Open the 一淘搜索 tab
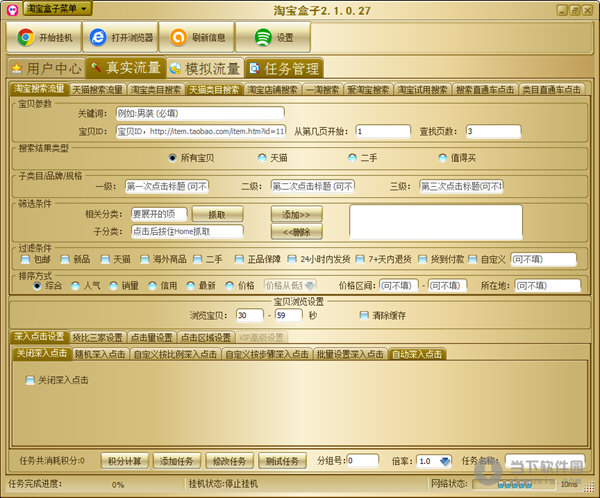Viewport: 600px width, 498px height. (323, 90)
